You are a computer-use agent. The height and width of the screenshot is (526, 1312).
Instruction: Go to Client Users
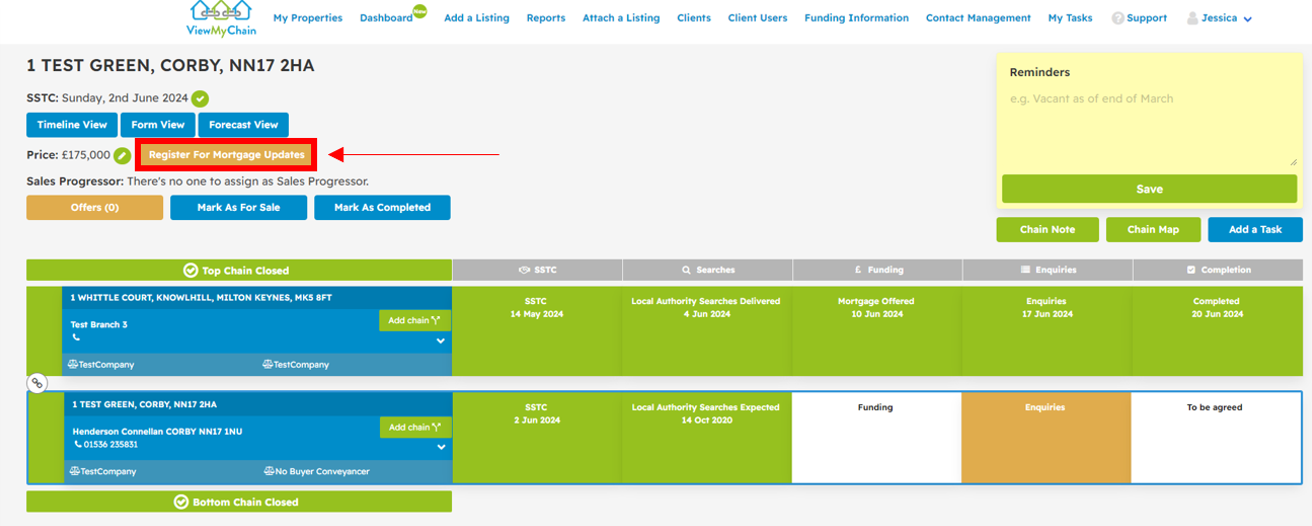point(758,18)
